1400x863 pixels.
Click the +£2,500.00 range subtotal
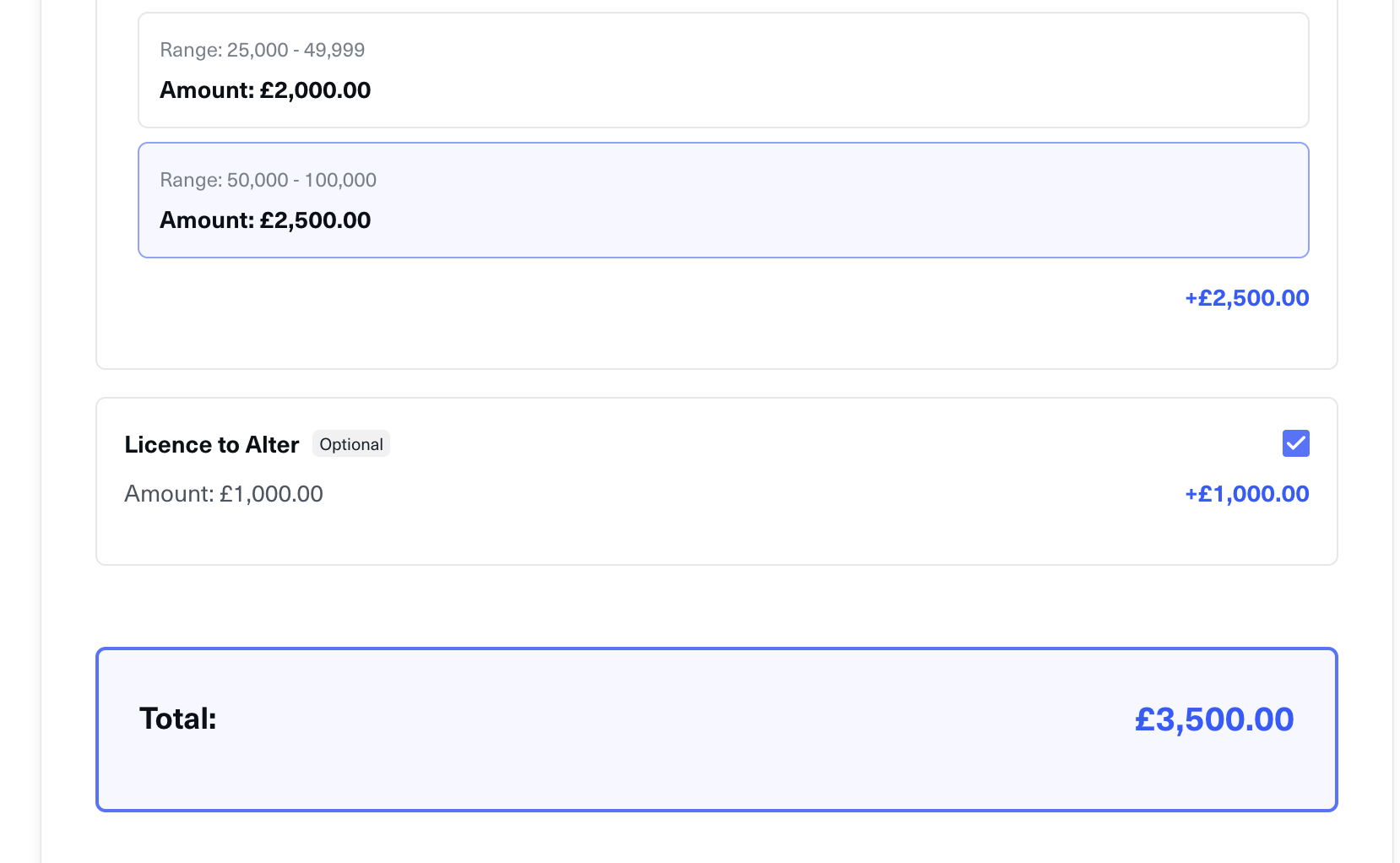click(1246, 298)
